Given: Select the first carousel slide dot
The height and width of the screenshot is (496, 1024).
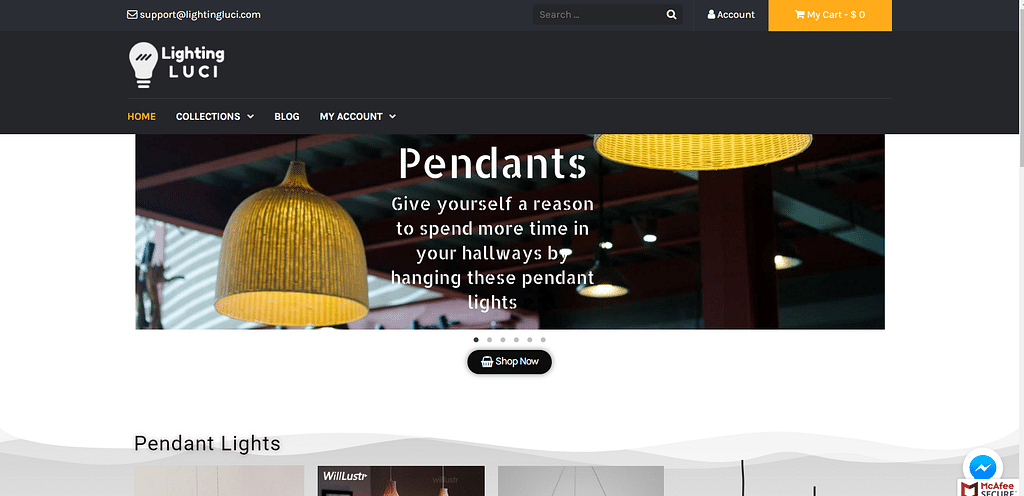Looking at the screenshot, I should 476,339.
